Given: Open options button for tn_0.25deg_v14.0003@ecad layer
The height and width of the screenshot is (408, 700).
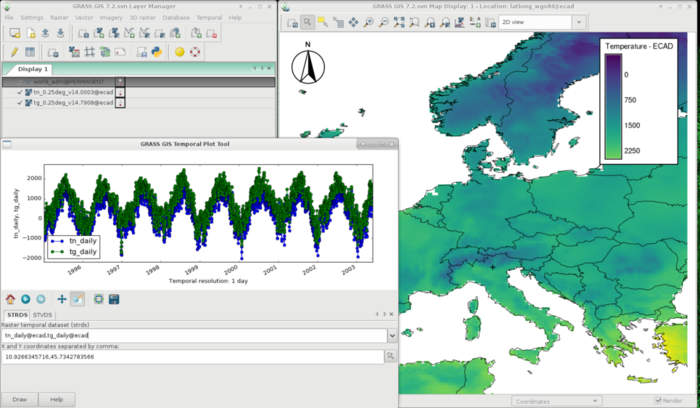Looking at the screenshot, I should 120,92.
